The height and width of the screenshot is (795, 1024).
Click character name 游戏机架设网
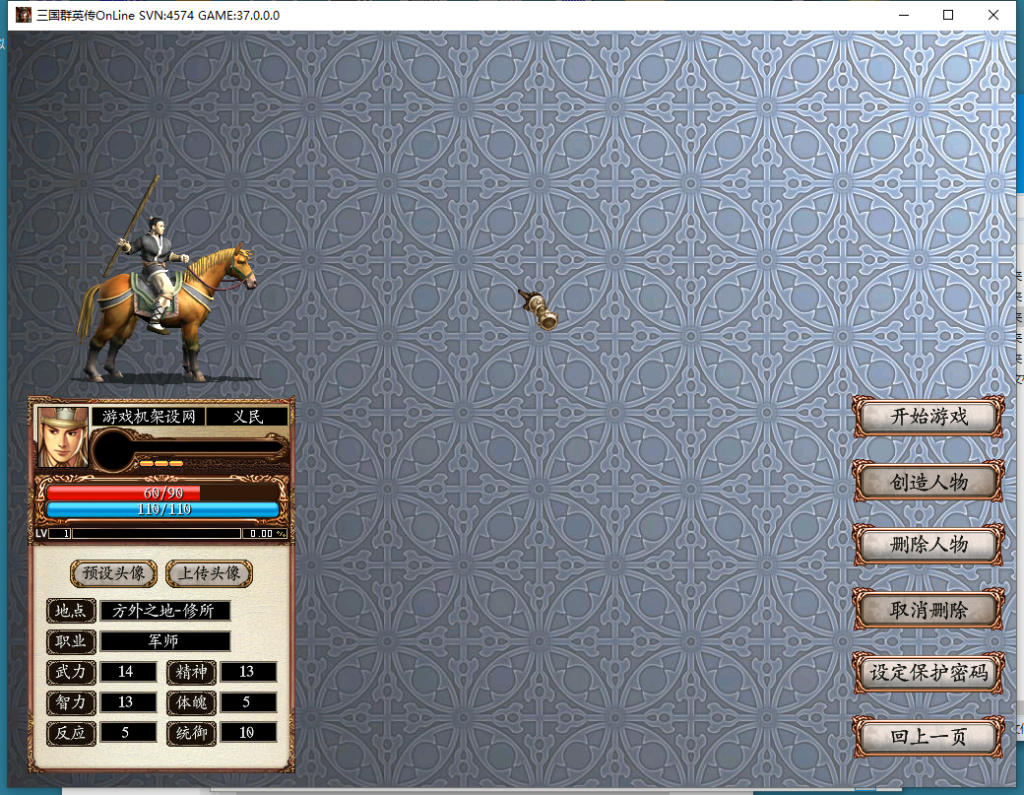148,416
